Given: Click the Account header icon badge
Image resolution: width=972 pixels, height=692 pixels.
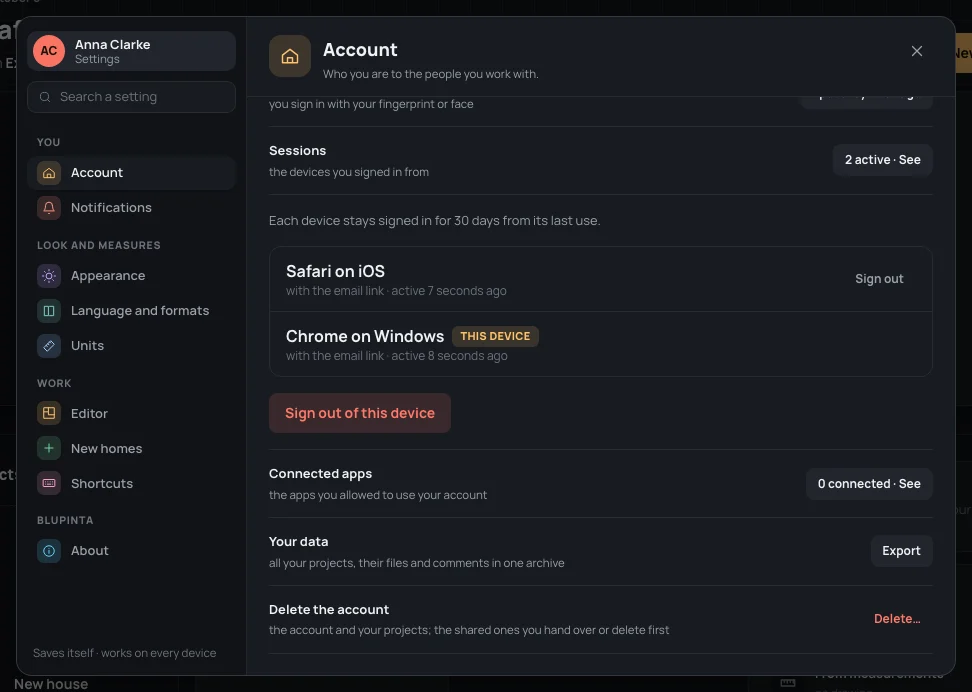Looking at the screenshot, I should 289,56.
